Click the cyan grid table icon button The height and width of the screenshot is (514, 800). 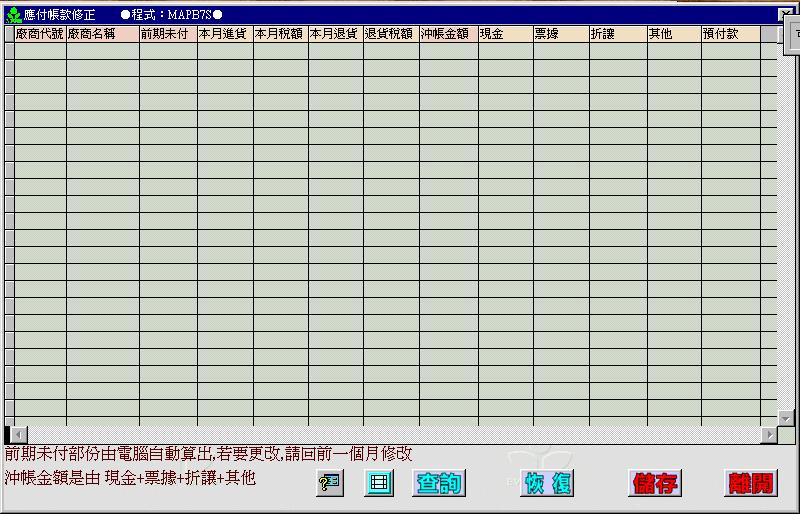tap(379, 483)
